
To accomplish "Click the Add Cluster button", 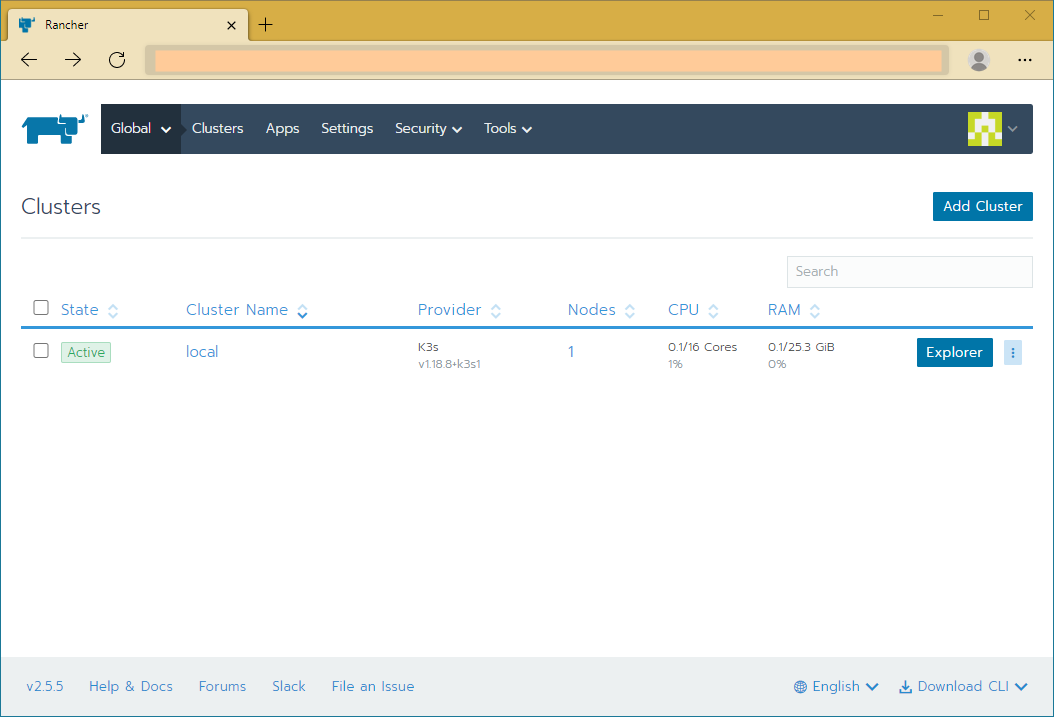I will (x=982, y=206).
